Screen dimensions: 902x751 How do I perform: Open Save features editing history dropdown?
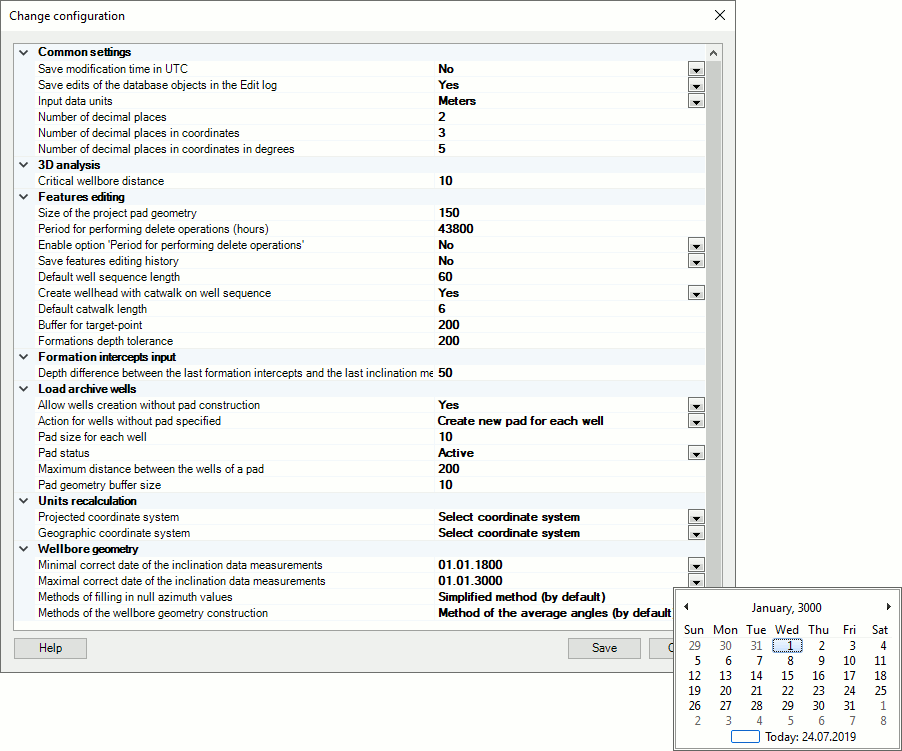[x=696, y=262]
